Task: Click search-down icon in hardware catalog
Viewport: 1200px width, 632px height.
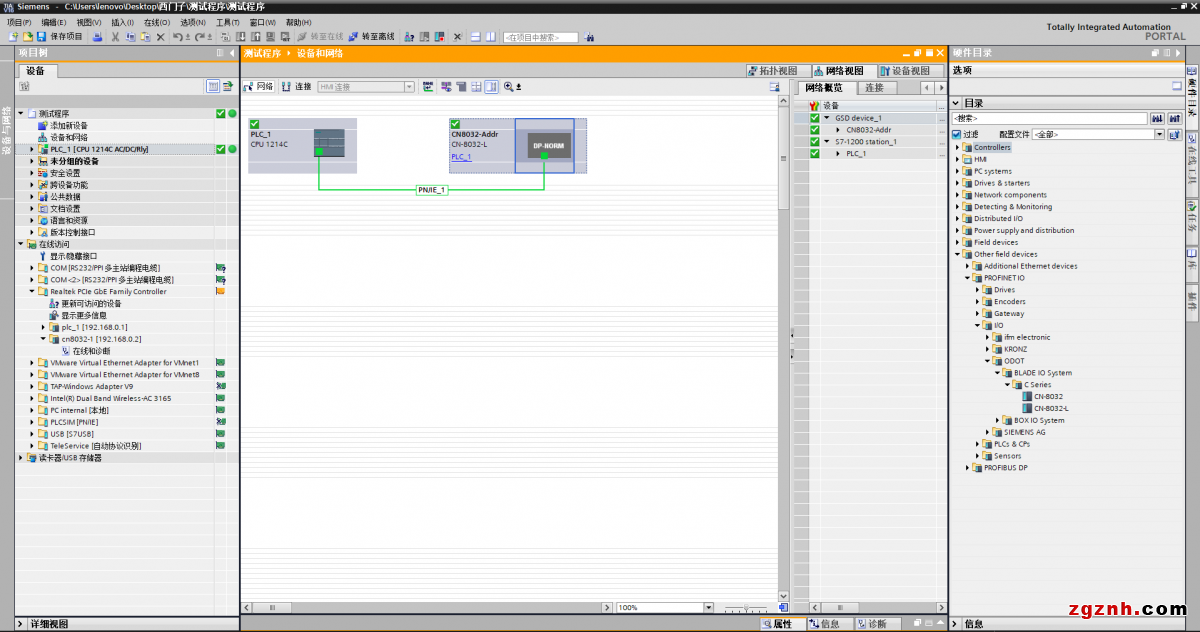Action: pyautogui.click(x=1158, y=118)
